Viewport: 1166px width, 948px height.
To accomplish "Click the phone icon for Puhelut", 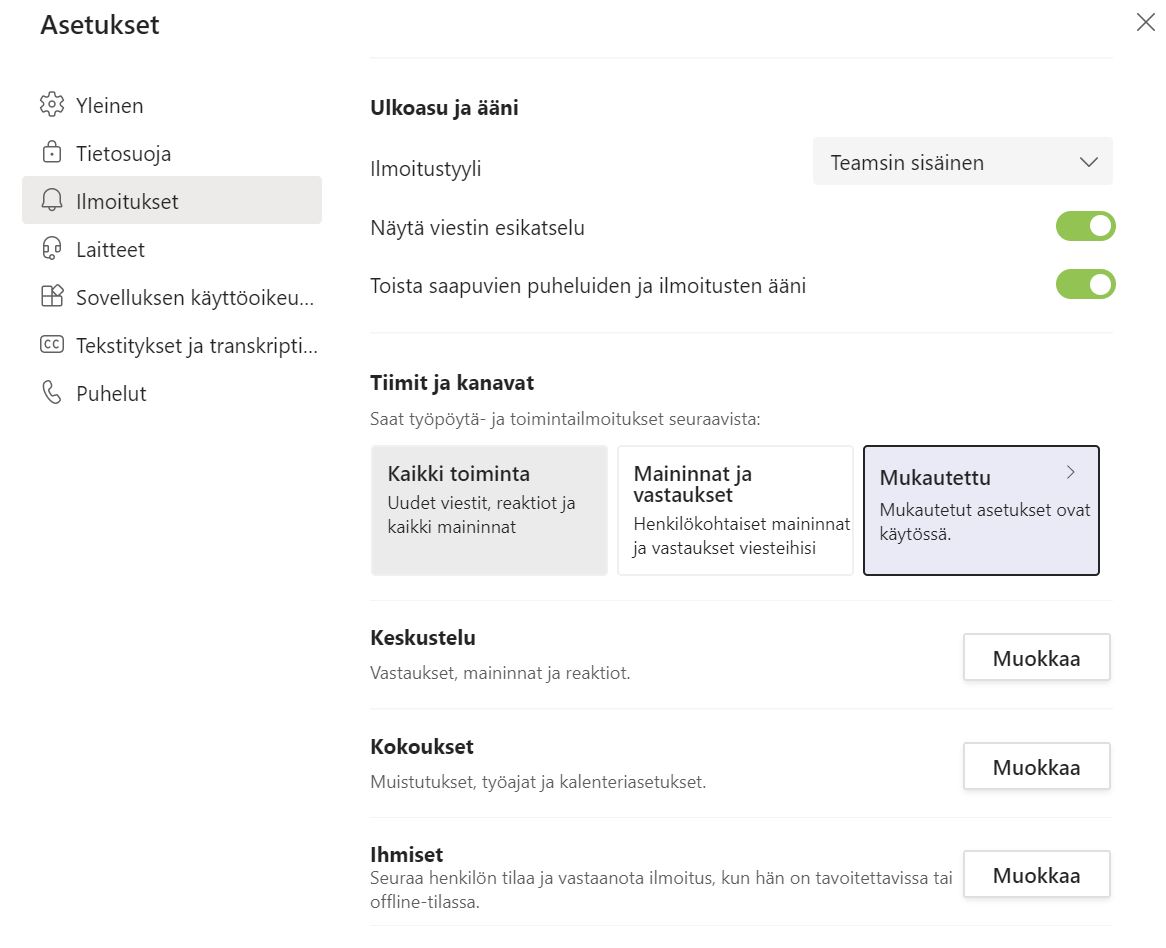I will coord(51,393).
